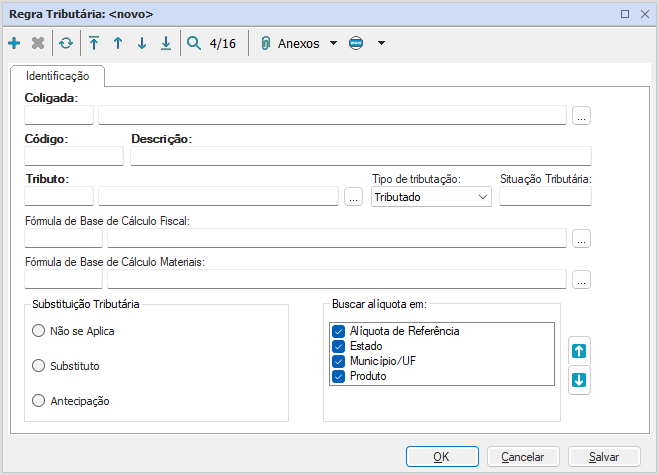The image size is (659, 475).
Task: Click the add new record plus icon
Action: coord(14,43)
